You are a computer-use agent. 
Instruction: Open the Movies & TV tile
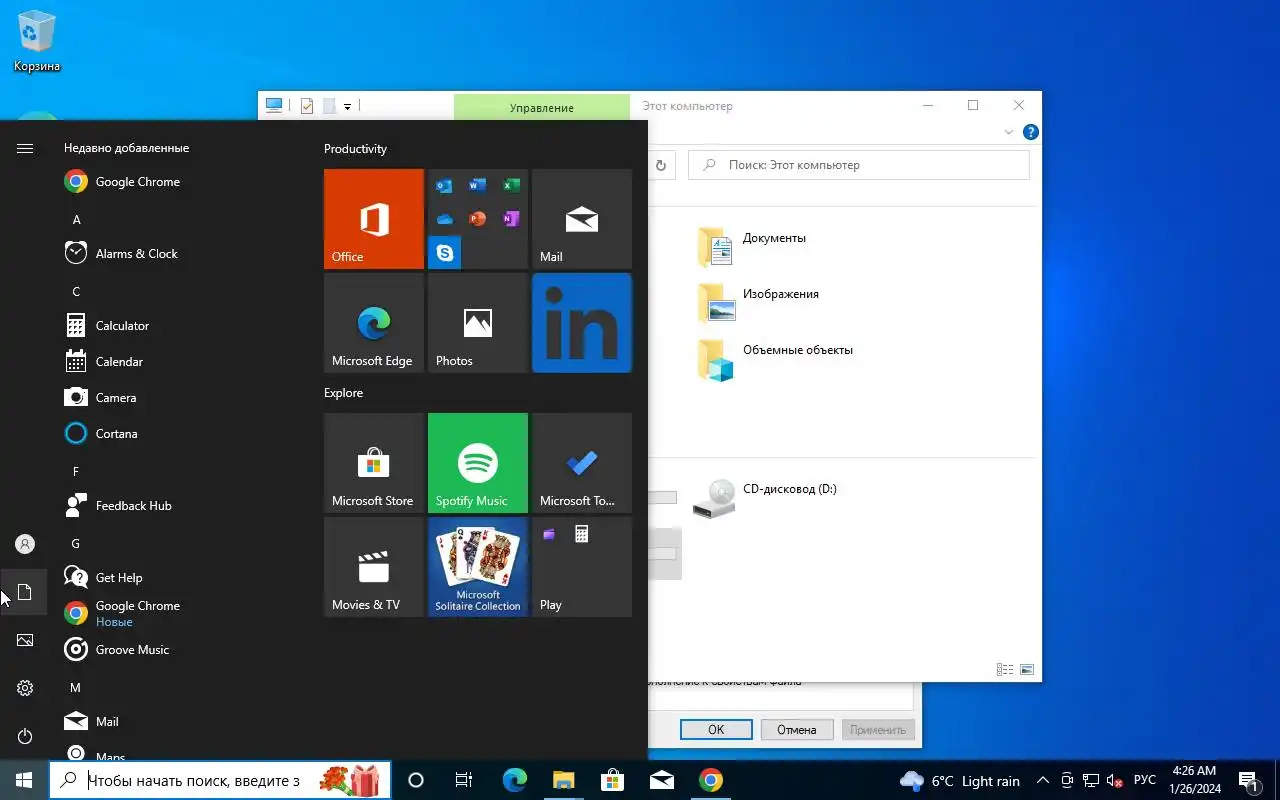pos(374,567)
